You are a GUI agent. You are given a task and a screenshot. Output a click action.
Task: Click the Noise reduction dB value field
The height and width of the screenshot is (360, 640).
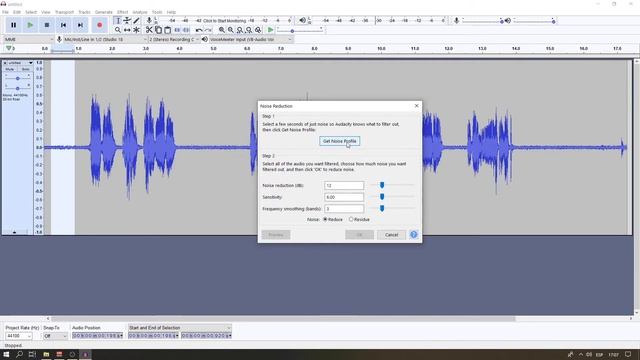[344, 185]
